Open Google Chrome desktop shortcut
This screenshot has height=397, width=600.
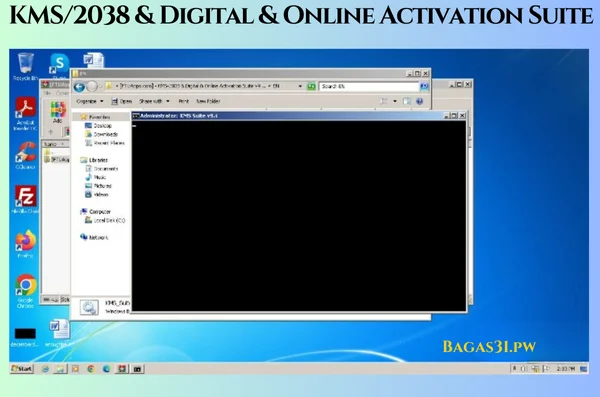point(26,291)
